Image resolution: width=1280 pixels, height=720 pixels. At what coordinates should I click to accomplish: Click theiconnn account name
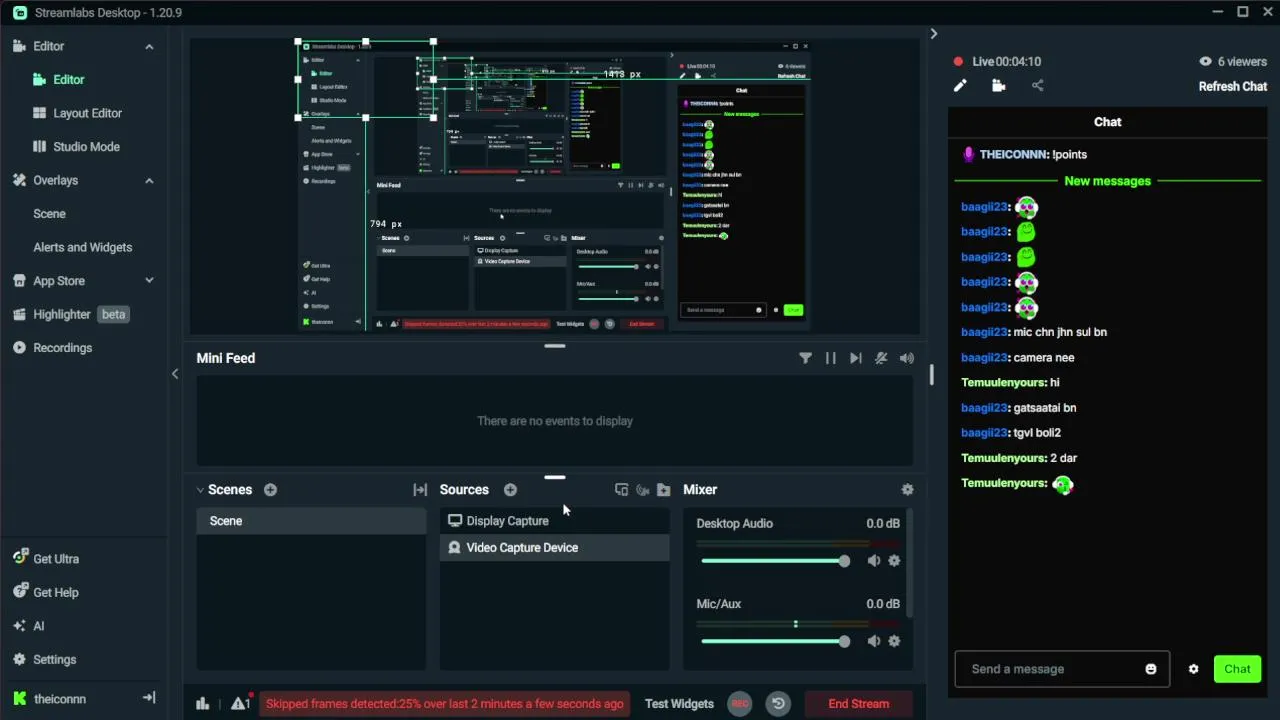[60, 699]
